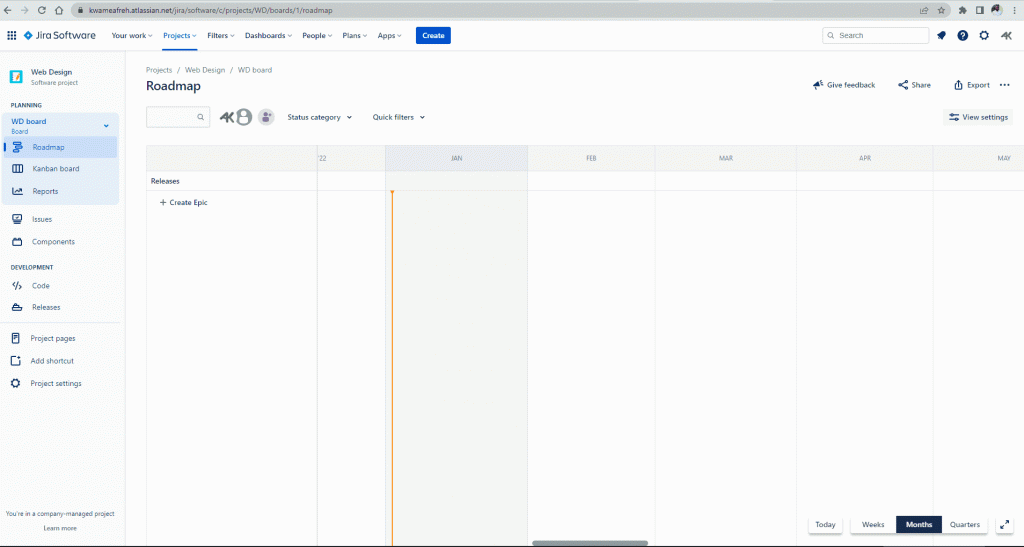Click the JAN month header
This screenshot has height=547, width=1024.
[x=456, y=159]
